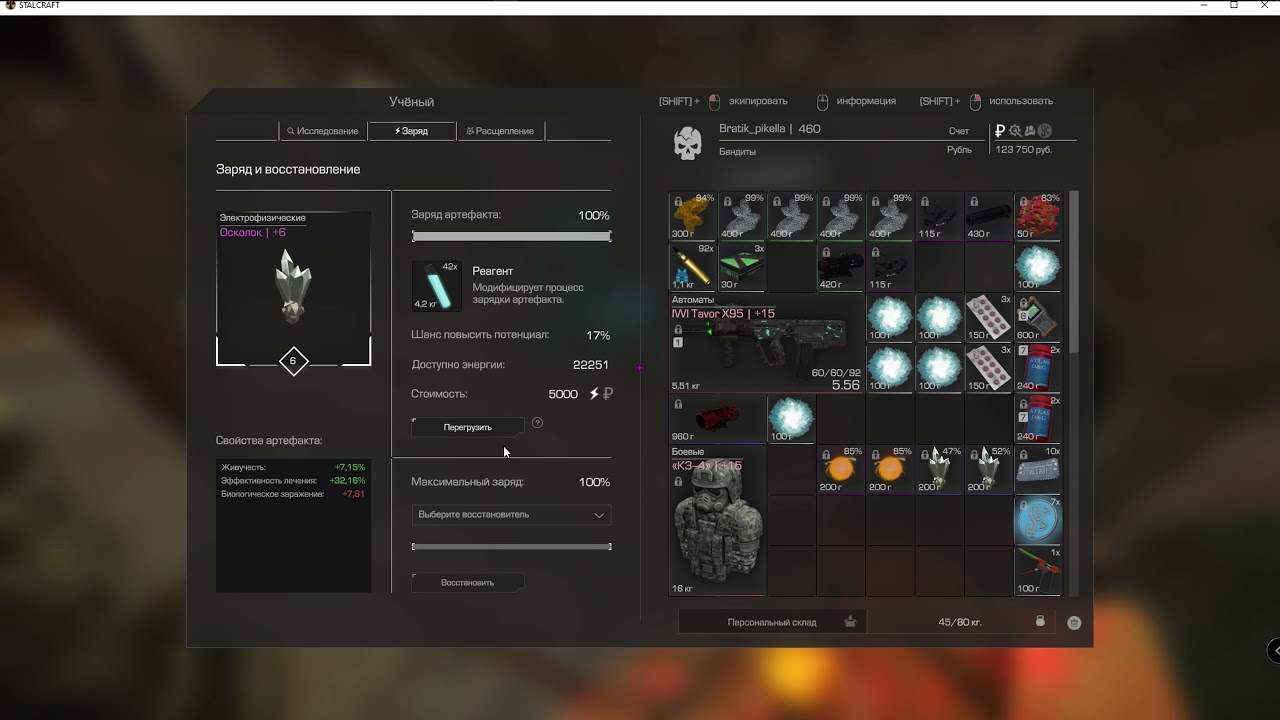Click the Бандиты faction label
The height and width of the screenshot is (720, 1280).
(x=737, y=152)
